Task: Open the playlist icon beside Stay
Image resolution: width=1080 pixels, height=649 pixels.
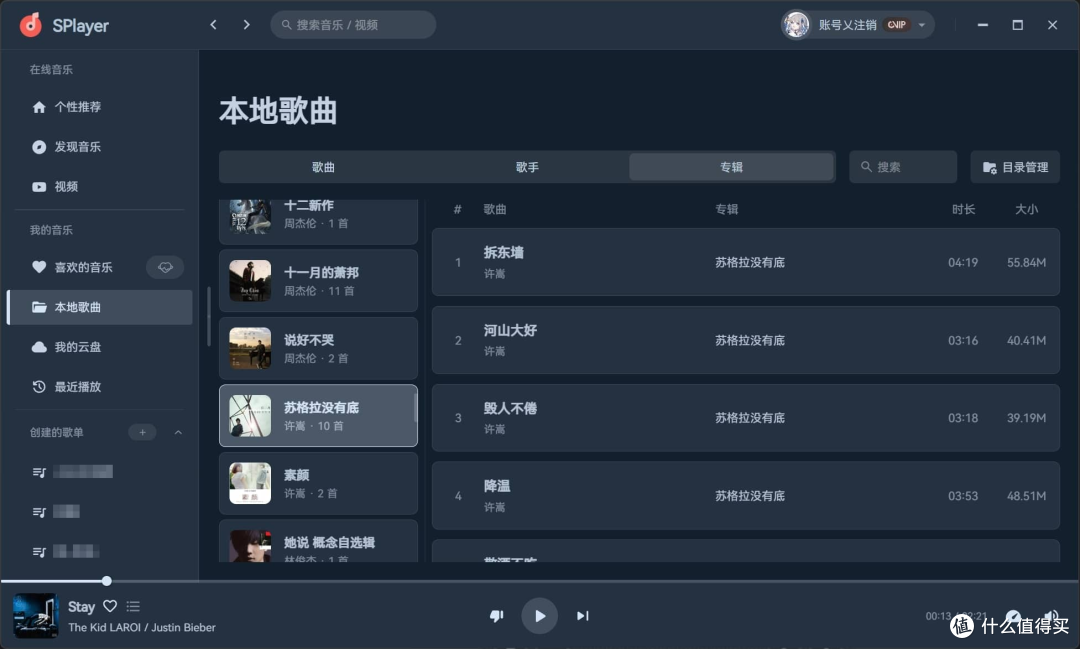Action: coord(134,606)
